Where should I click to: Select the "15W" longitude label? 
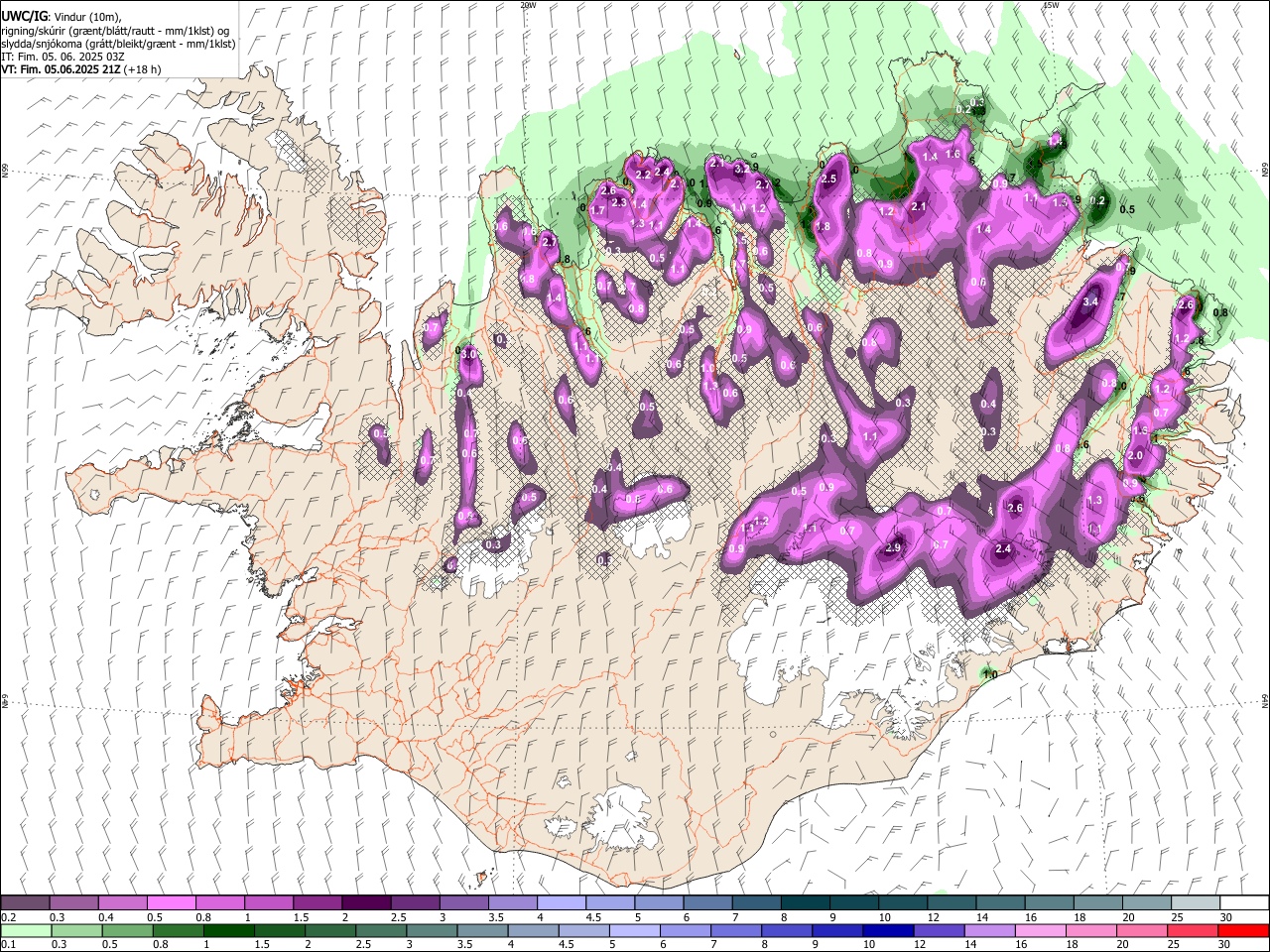click(1051, 5)
